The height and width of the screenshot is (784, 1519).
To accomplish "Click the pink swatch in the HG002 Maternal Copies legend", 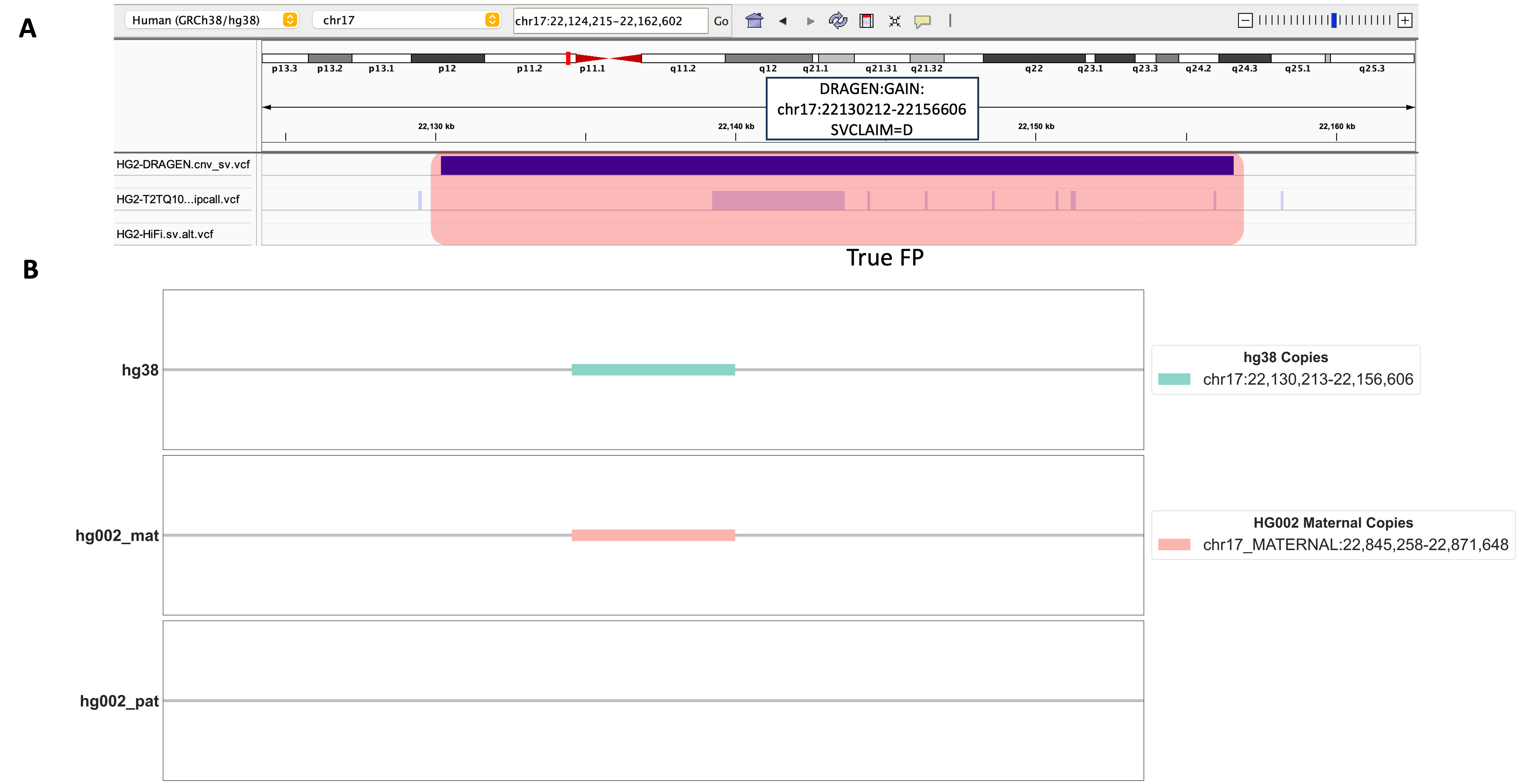I will click(1174, 545).
